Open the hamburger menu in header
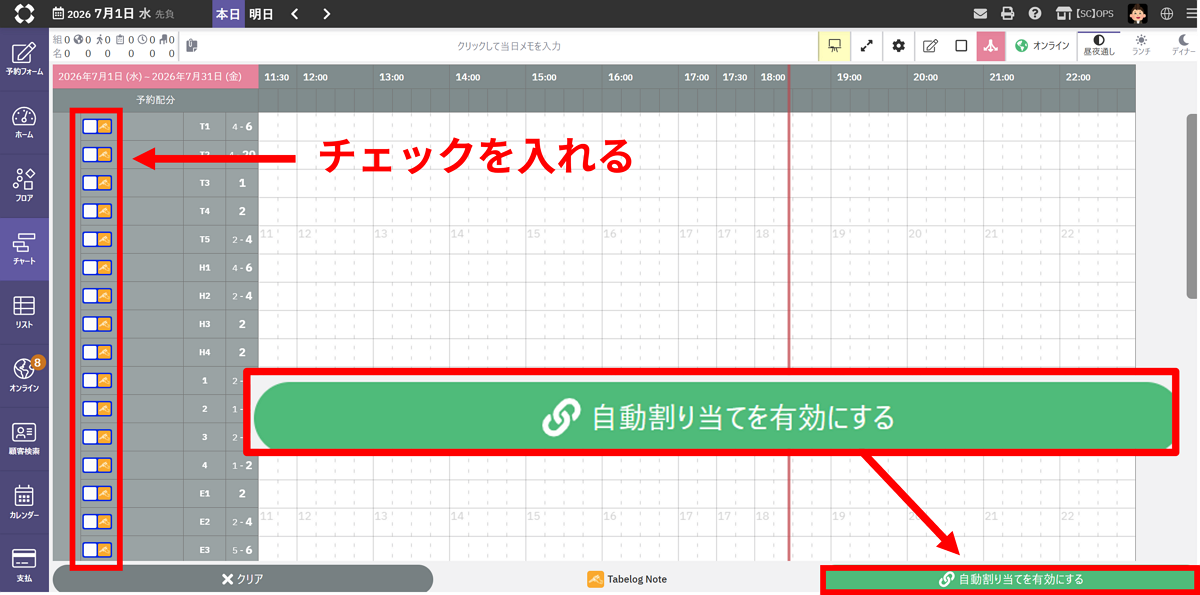The width and height of the screenshot is (1200, 595). click(1189, 14)
